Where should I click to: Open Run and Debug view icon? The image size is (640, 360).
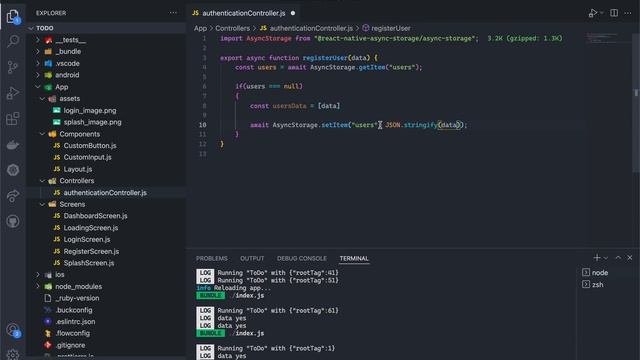coord(13,93)
